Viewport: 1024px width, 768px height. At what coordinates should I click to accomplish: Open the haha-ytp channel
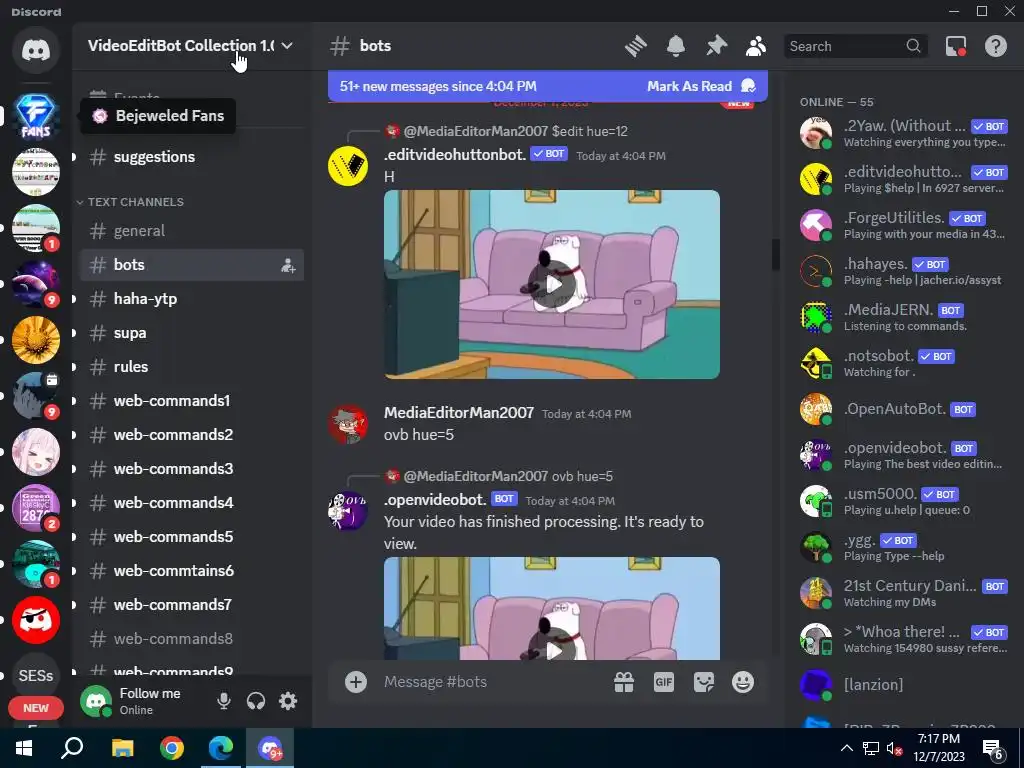[192, 298]
